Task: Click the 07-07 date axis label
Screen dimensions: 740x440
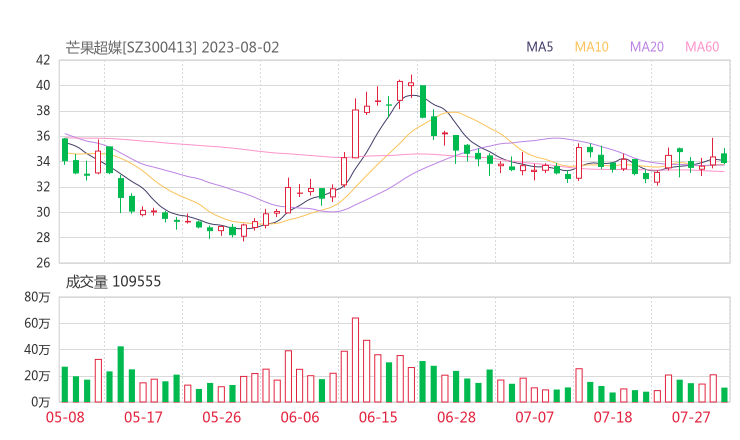Action: (534, 417)
